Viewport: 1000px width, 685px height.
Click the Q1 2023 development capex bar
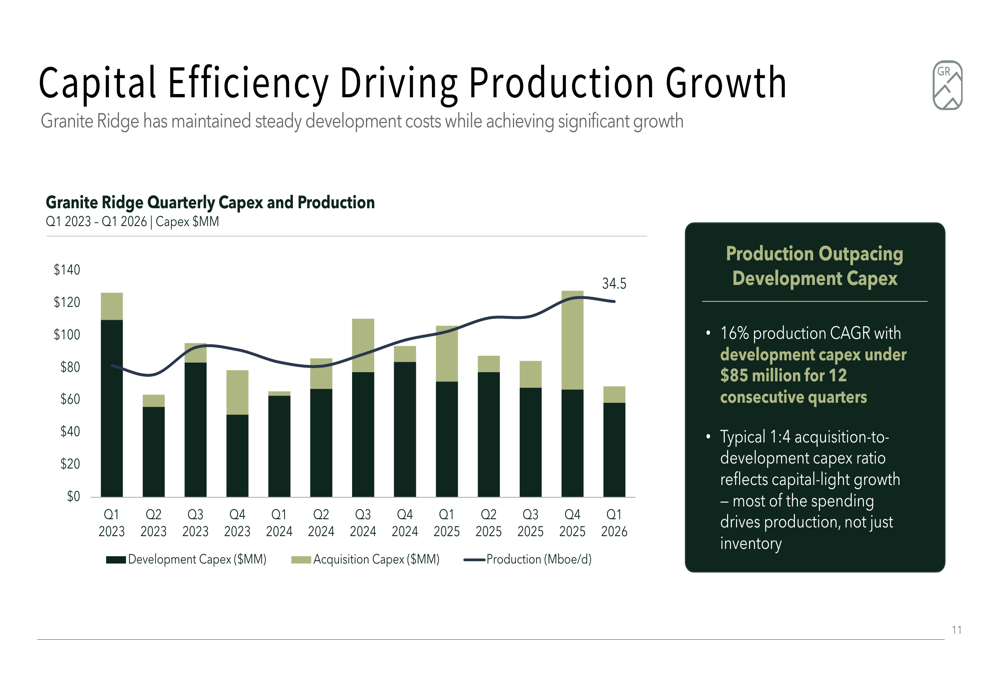(x=112, y=408)
